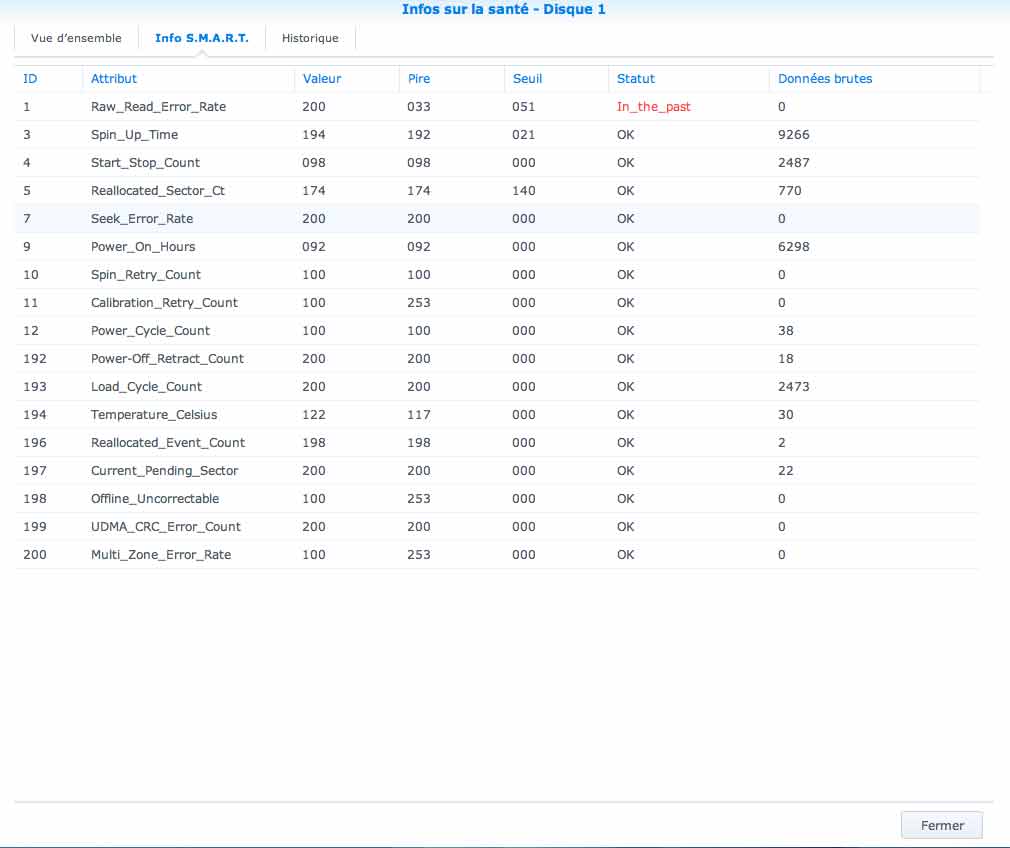1010x848 pixels.
Task: Select the UDMA_CRC_Error_Count row
Action: [x=165, y=526]
